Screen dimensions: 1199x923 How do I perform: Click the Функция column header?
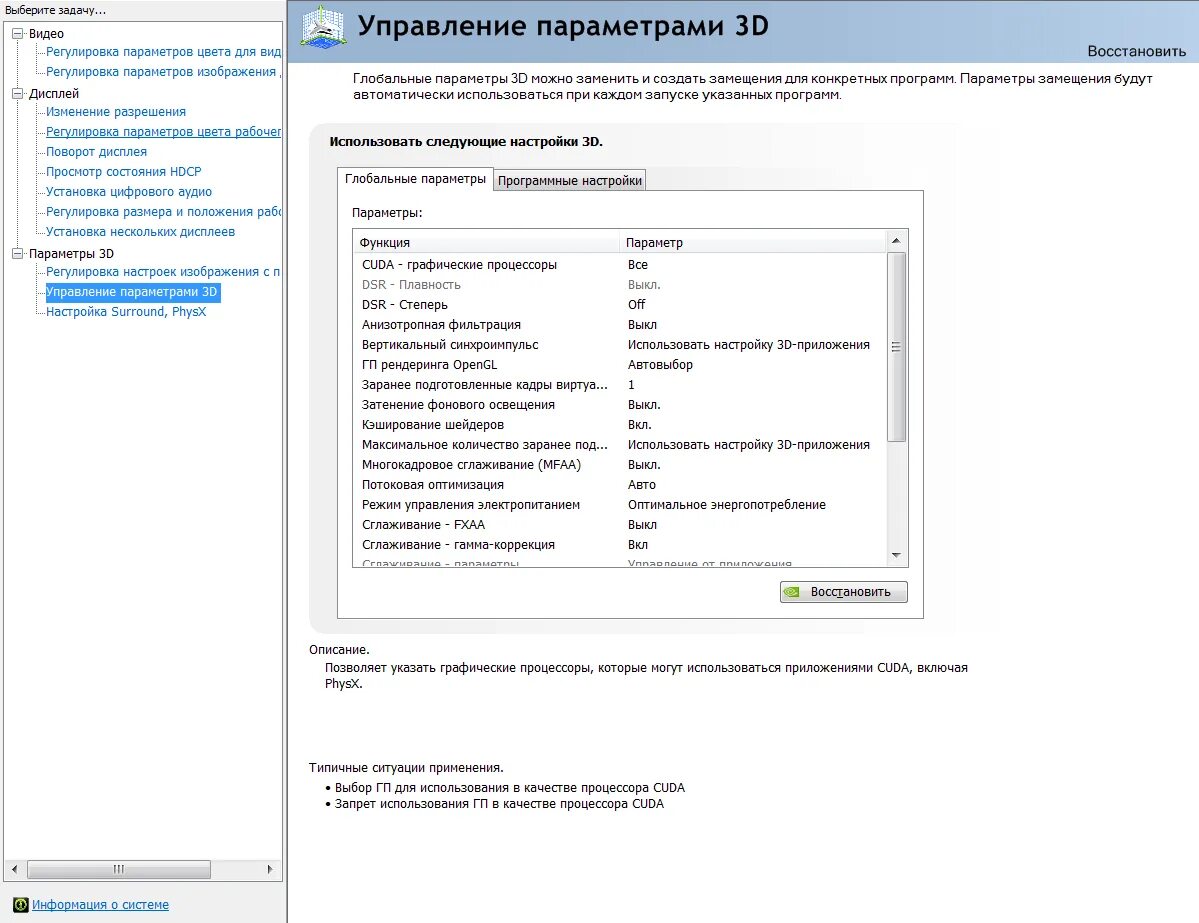(x=486, y=242)
